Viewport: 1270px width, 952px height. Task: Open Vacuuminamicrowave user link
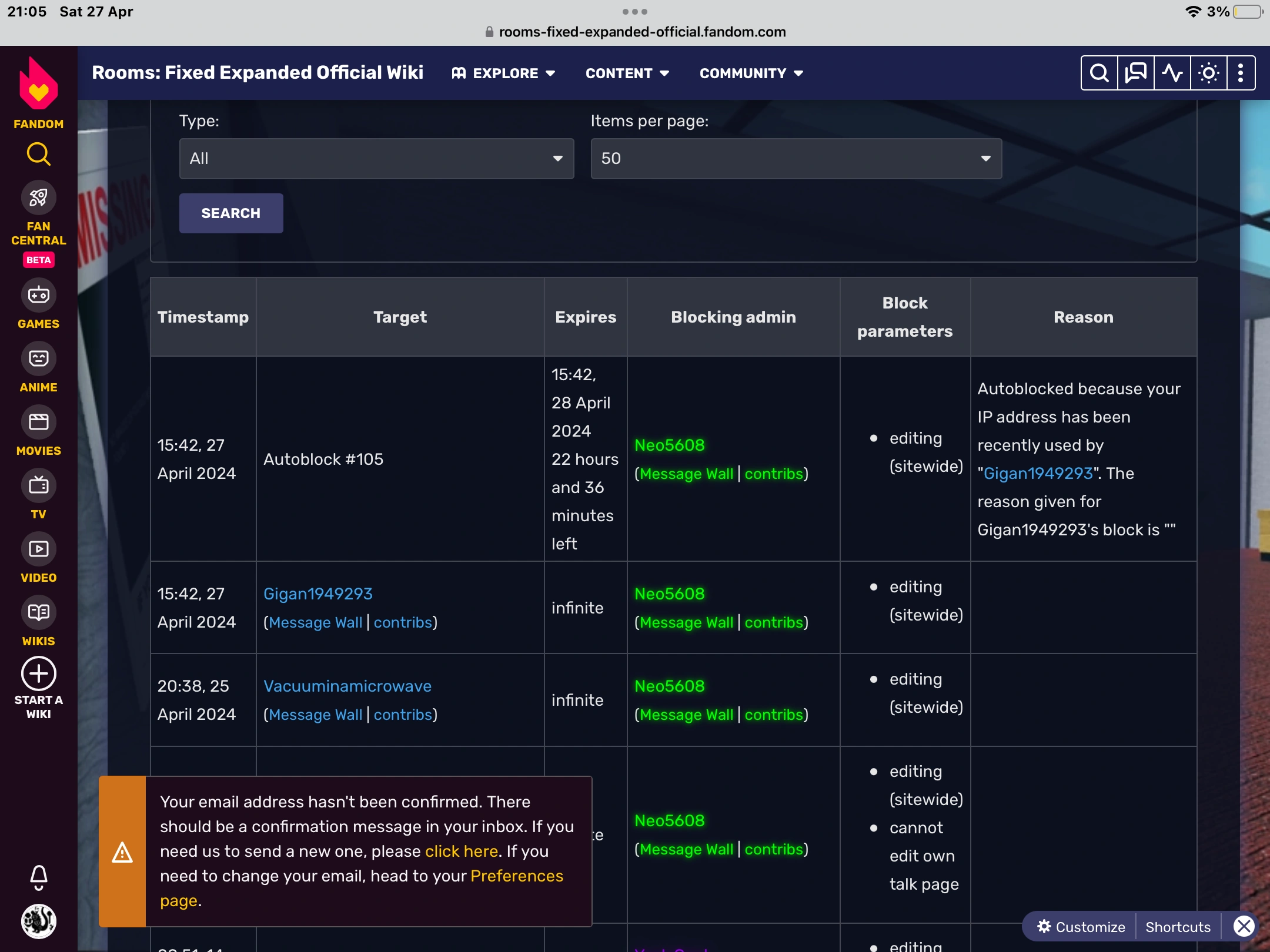pos(347,686)
